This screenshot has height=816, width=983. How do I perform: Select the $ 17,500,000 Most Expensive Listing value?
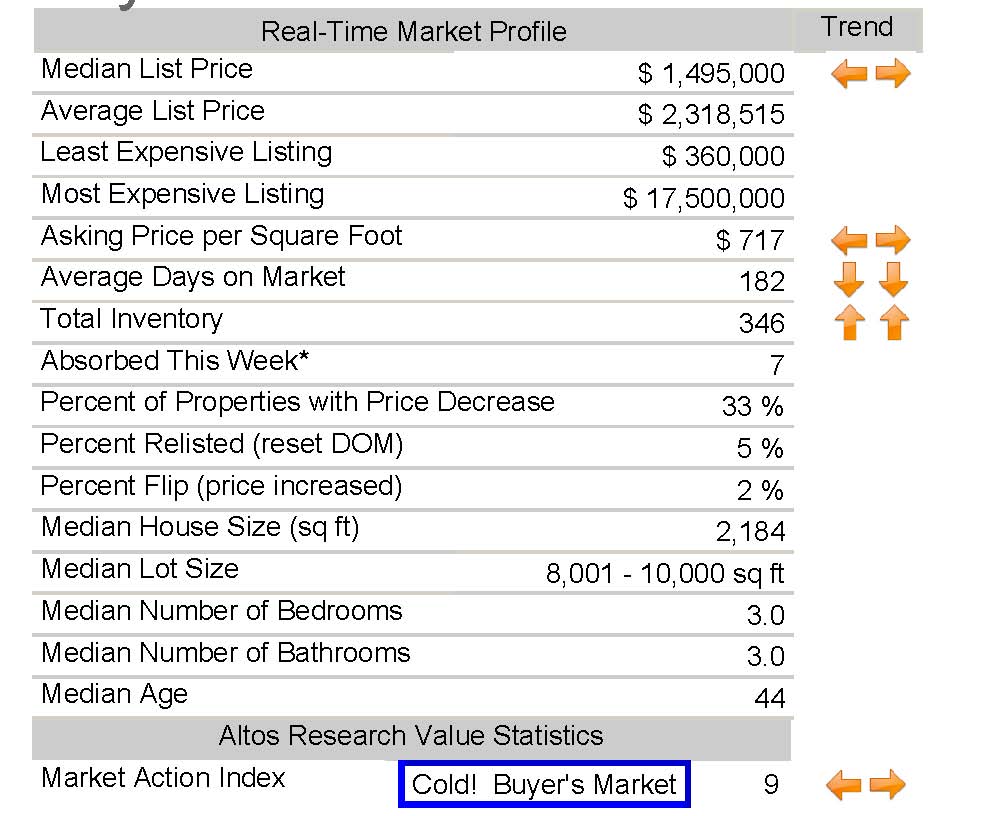click(704, 198)
